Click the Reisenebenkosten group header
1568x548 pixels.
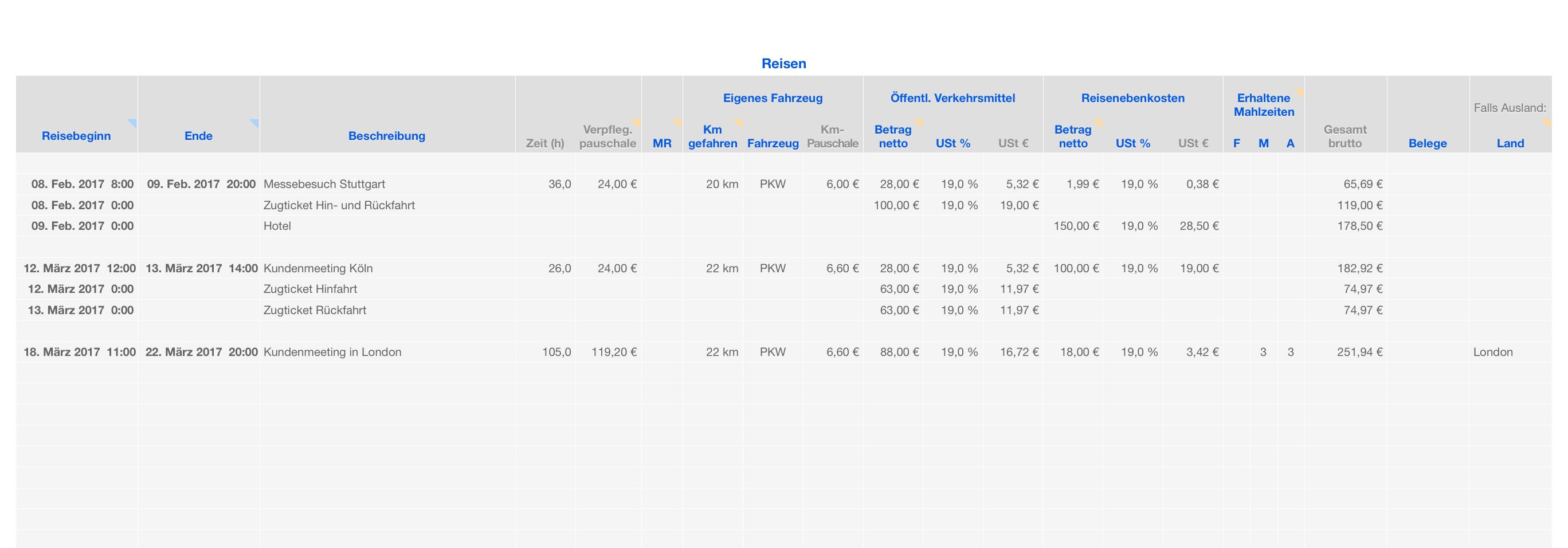[x=1132, y=98]
